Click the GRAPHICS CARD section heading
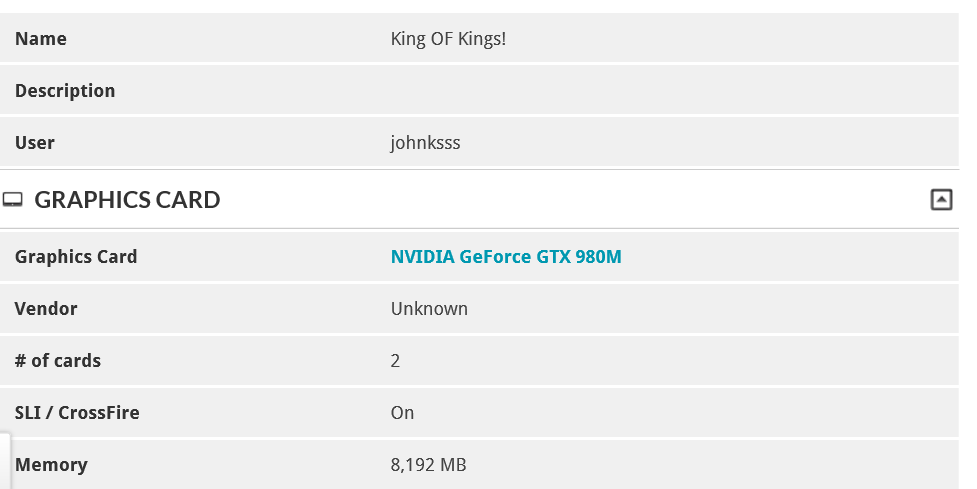Image resolution: width=977 pixels, height=489 pixels. point(127,200)
